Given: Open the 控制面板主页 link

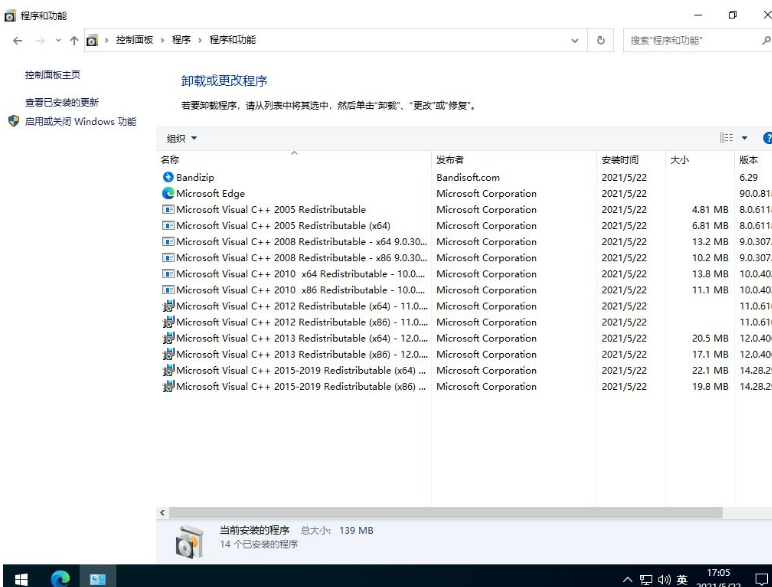Looking at the screenshot, I should 53,75.
